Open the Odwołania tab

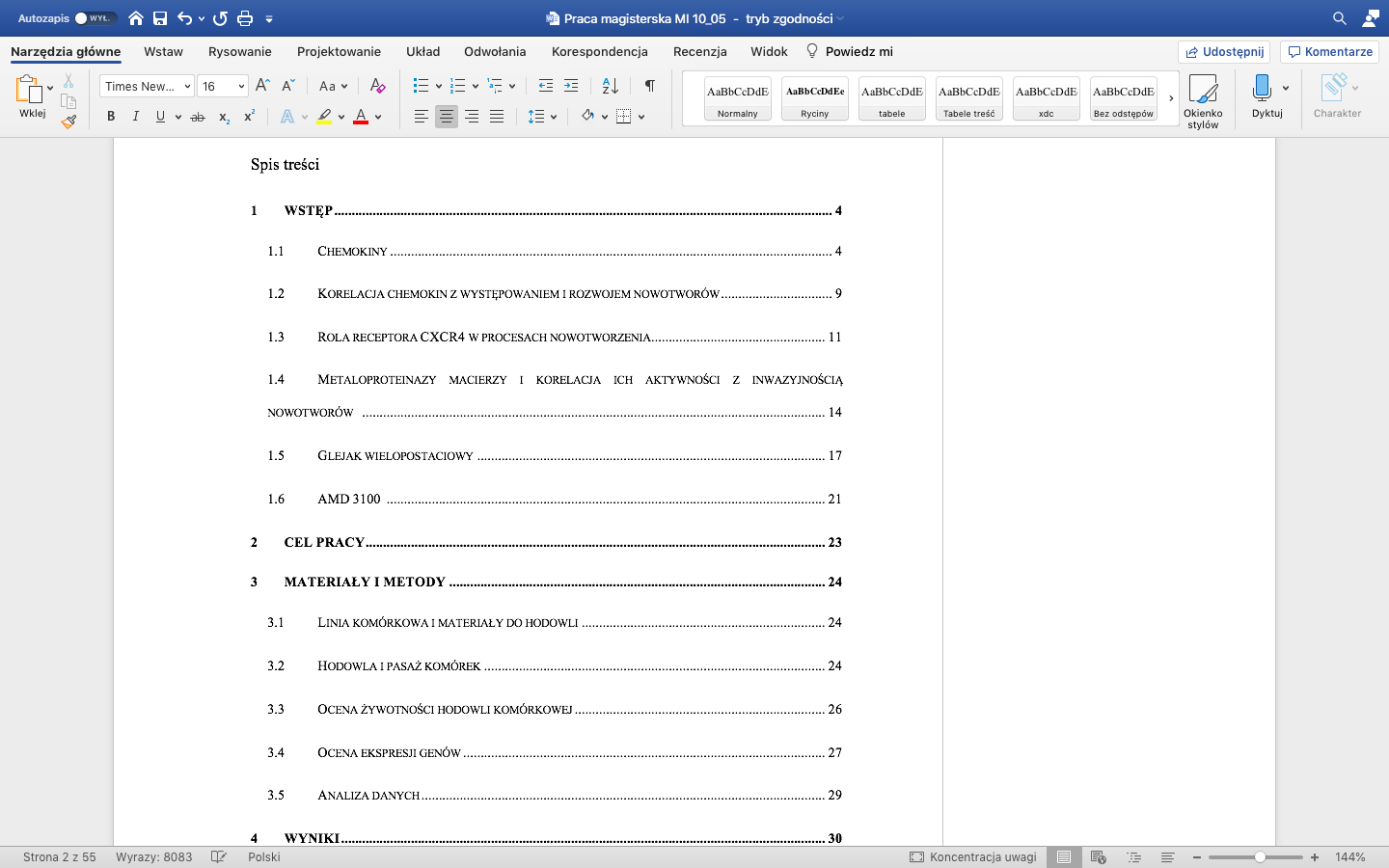[x=495, y=52]
